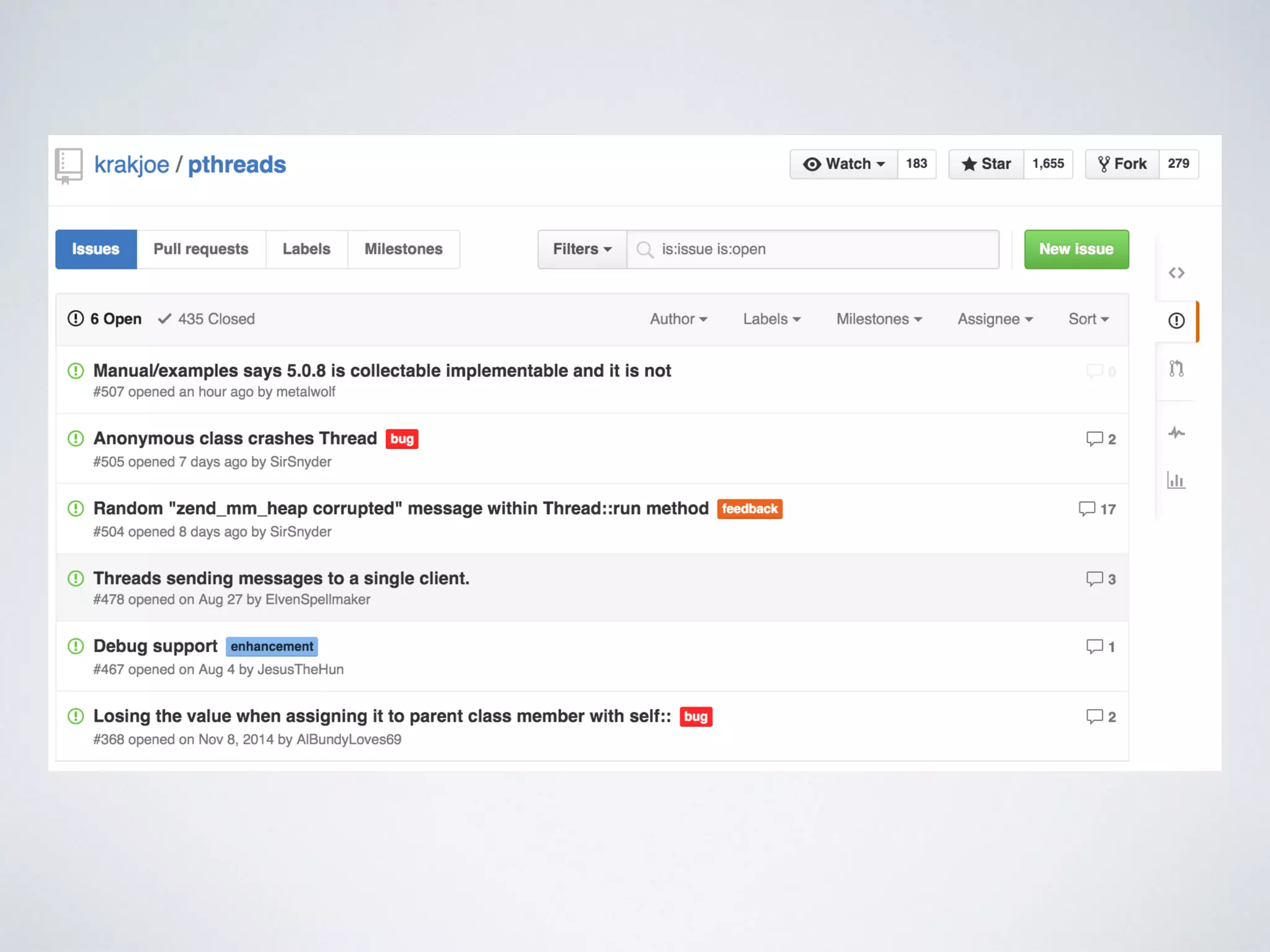Click open-issue icon for issue #507

coord(76,371)
